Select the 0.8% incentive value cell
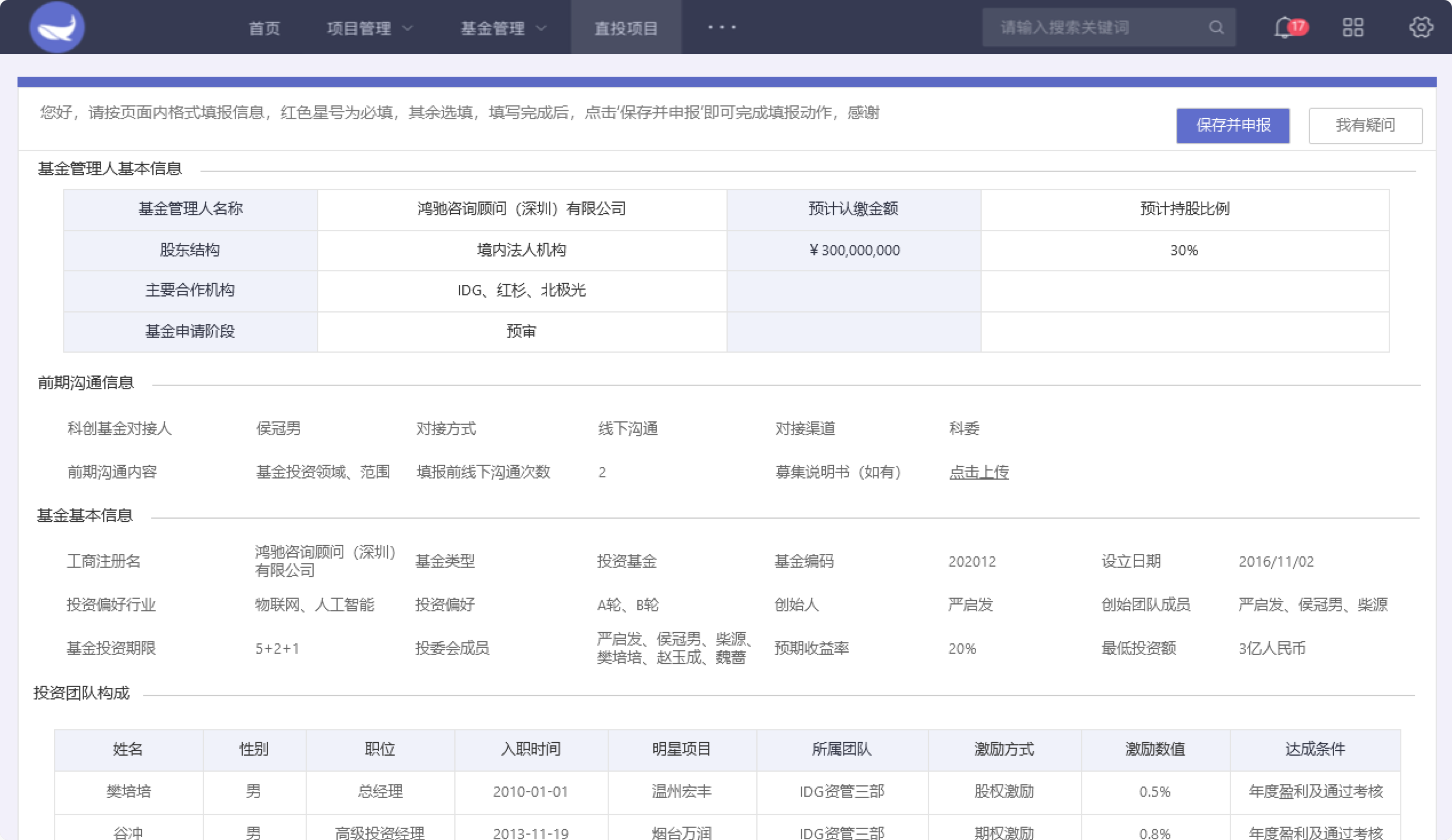This screenshot has height=840, width=1452. click(x=1155, y=828)
